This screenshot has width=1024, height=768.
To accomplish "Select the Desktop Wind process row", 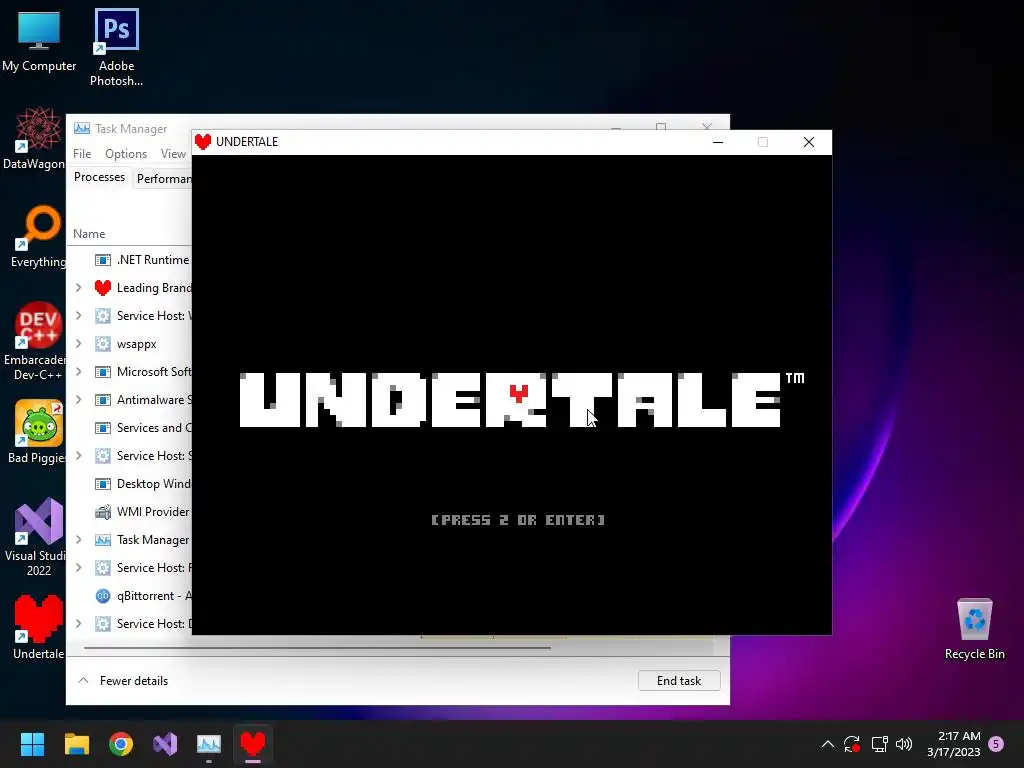I will pyautogui.click(x=129, y=484).
